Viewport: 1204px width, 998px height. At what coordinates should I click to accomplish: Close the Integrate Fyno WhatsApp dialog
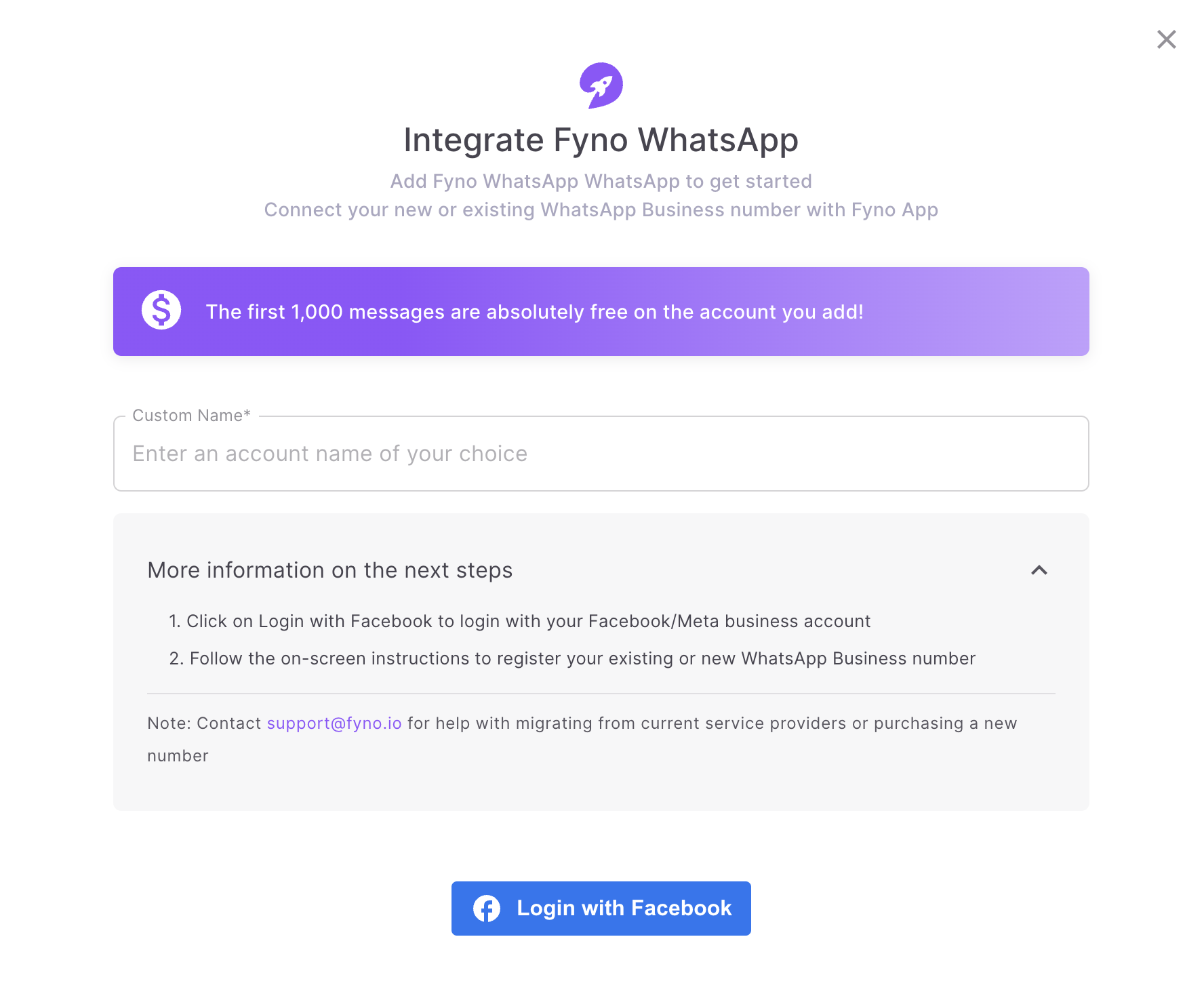[1166, 39]
